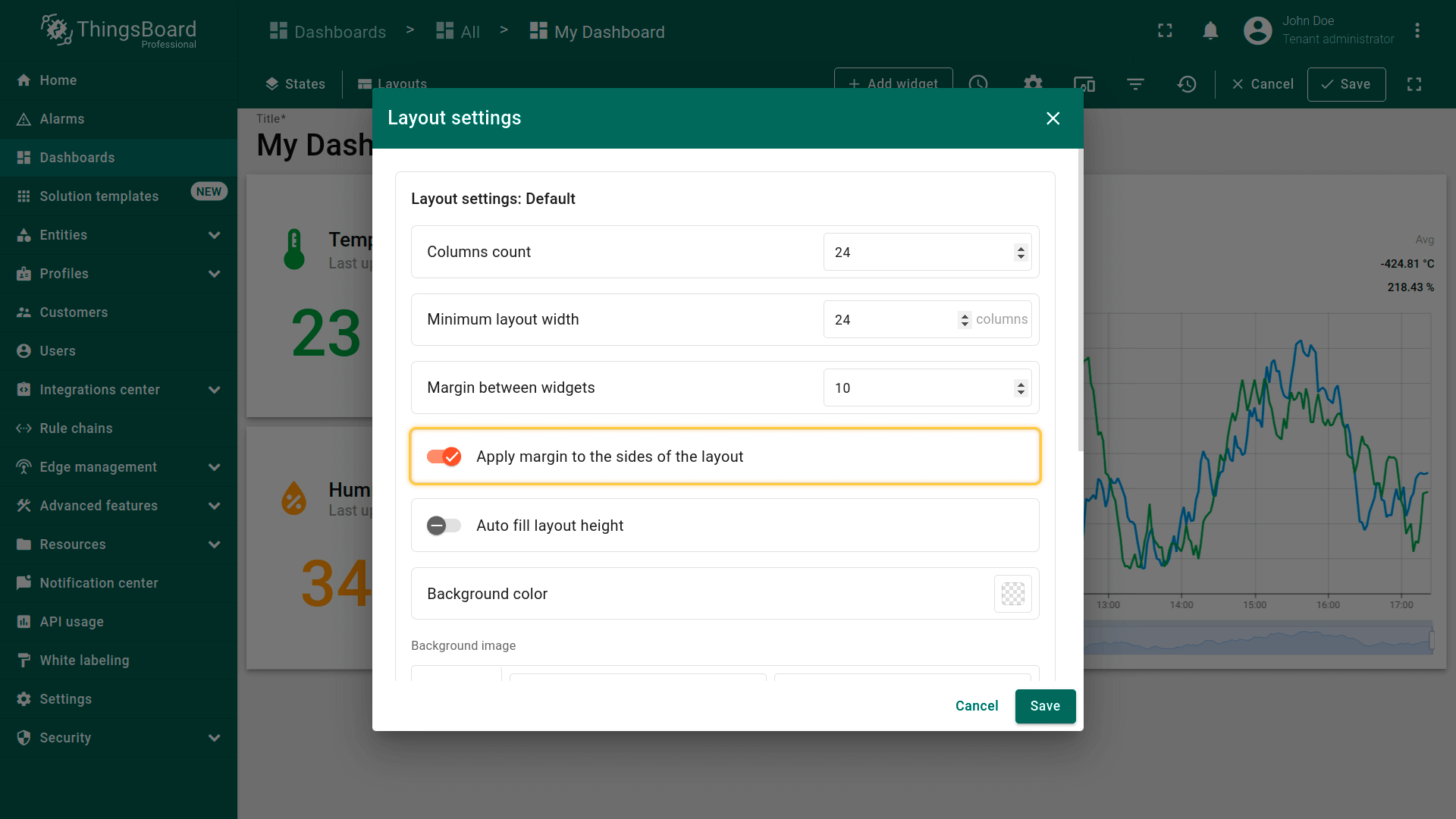
Task: Open Rule chains in sidebar
Action: click(76, 428)
